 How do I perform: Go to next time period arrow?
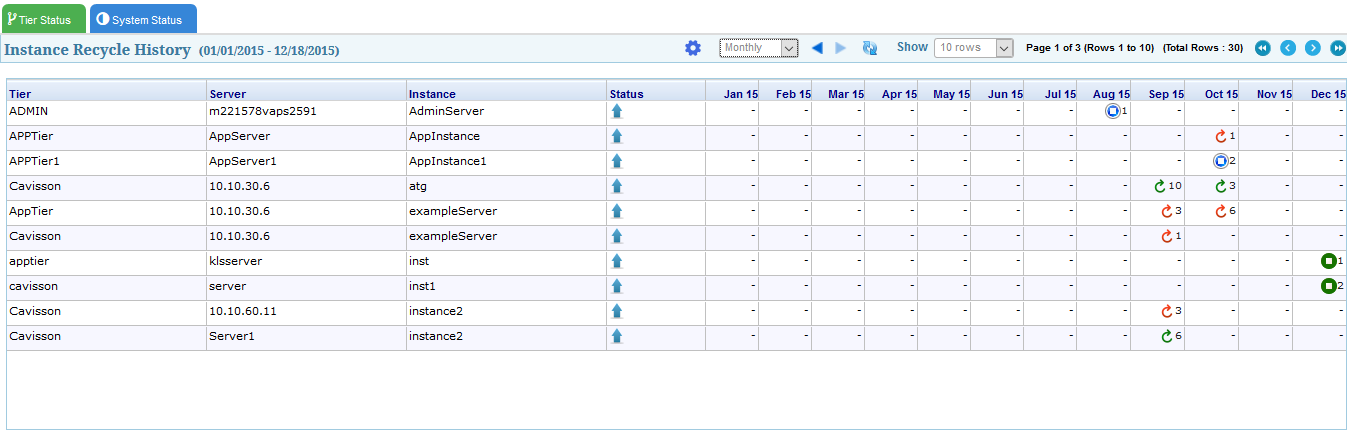click(841, 48)
